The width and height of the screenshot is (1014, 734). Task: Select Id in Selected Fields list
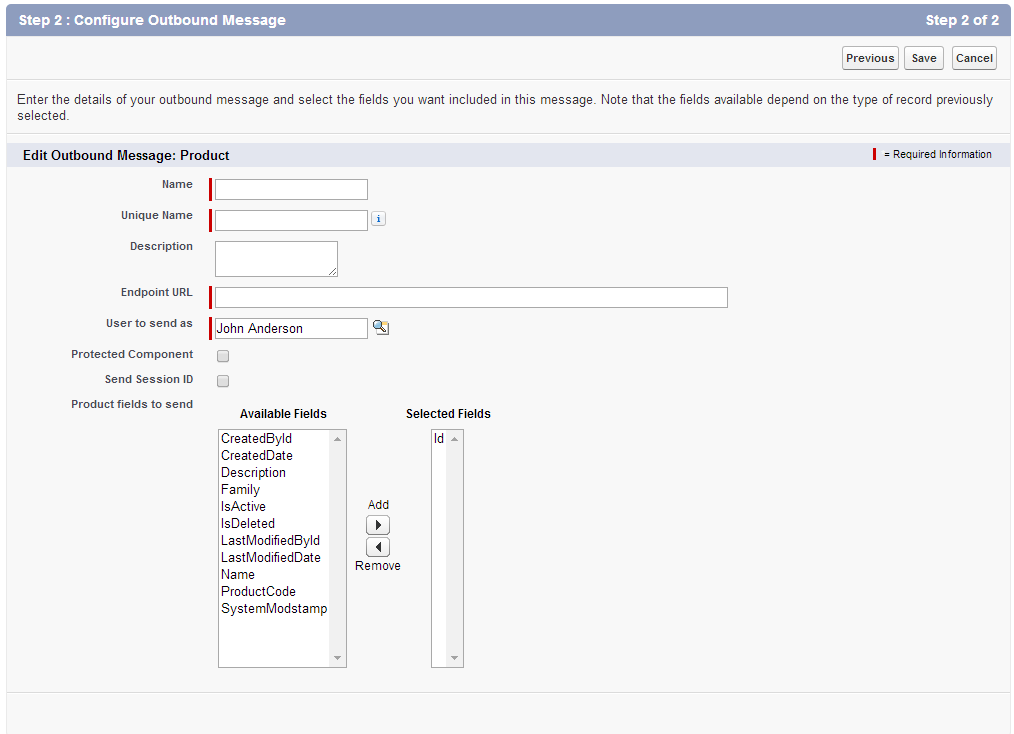point(439,438)
